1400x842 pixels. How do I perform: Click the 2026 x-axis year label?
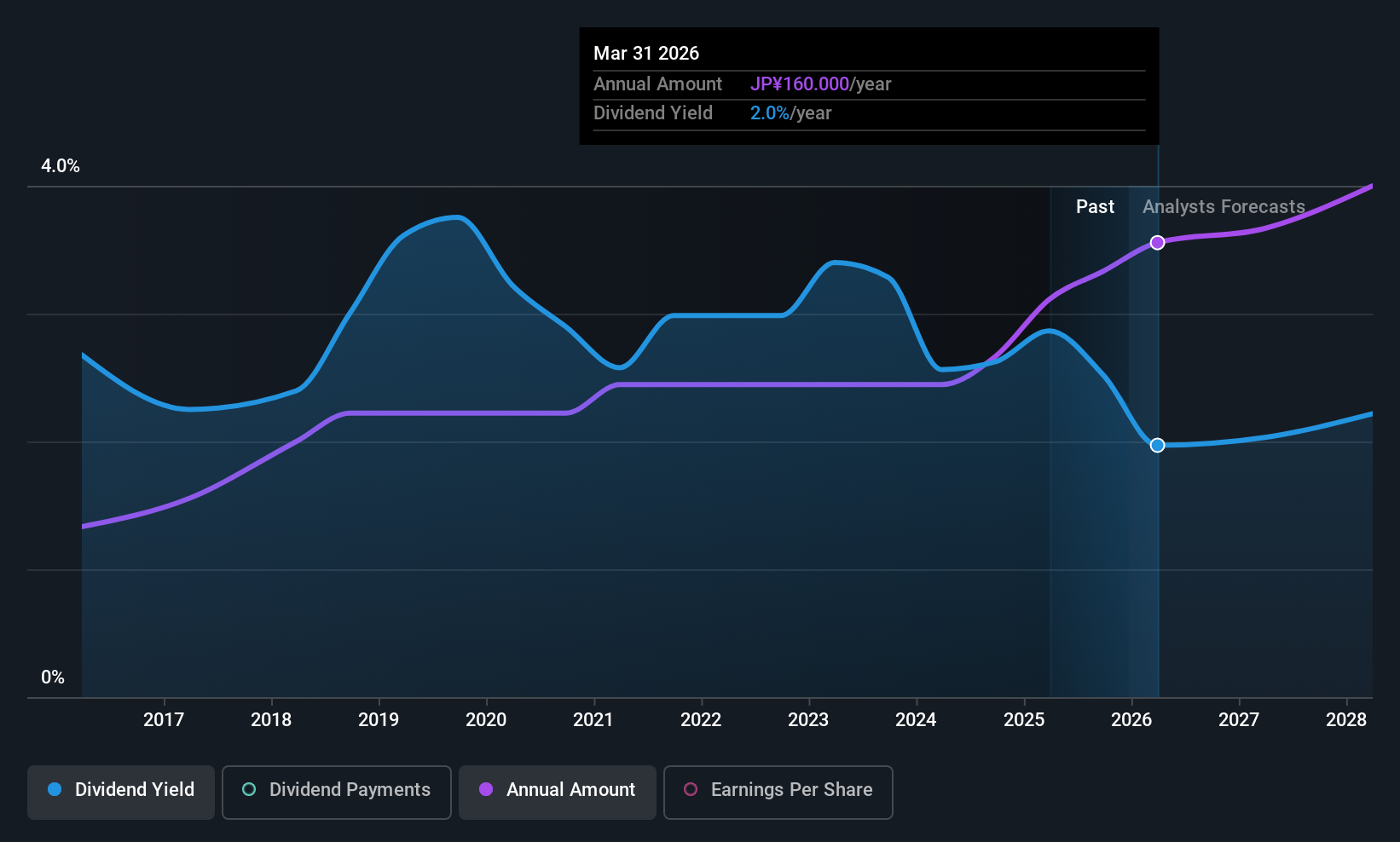coord(1131,719)
